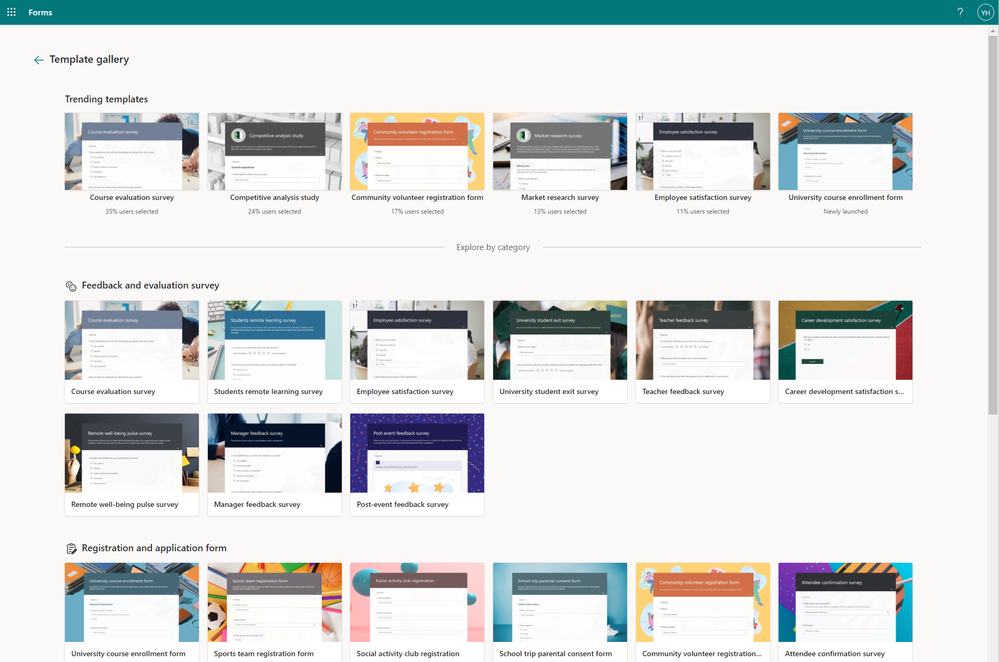Go back using the Template gallery arrow
This screenshot has height=662, width=999.
(x=39, y=60)
